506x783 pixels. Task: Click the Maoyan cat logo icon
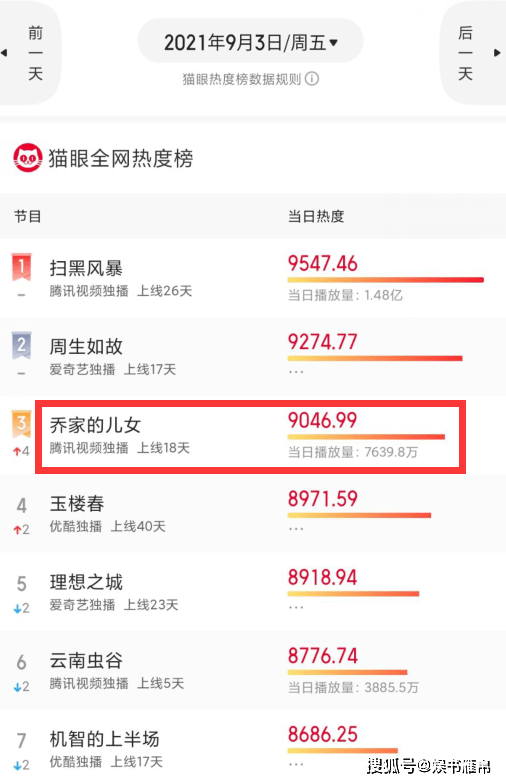click(27, 158)
